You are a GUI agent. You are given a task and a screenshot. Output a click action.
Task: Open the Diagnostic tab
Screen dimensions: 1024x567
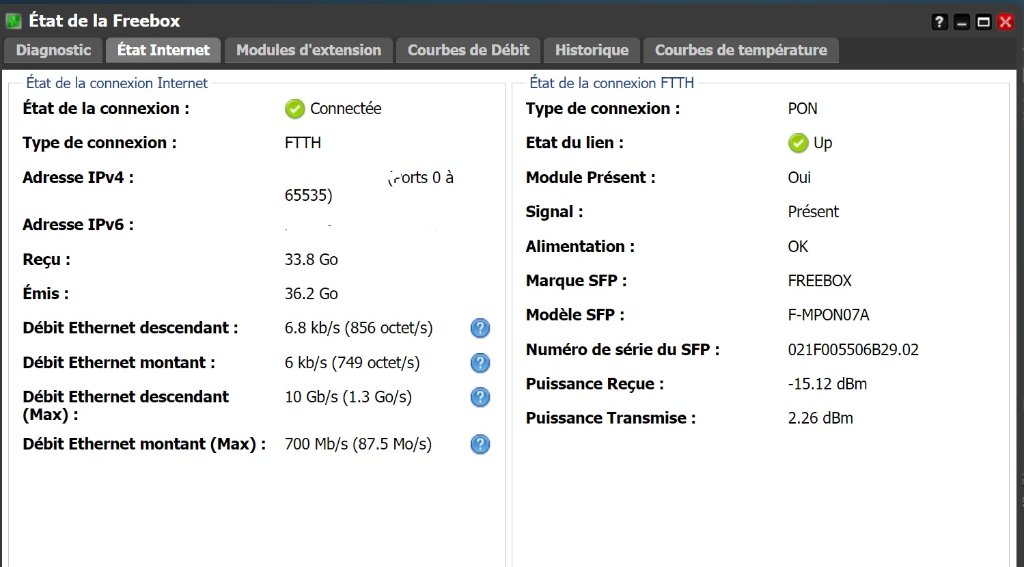coord(54,50)
